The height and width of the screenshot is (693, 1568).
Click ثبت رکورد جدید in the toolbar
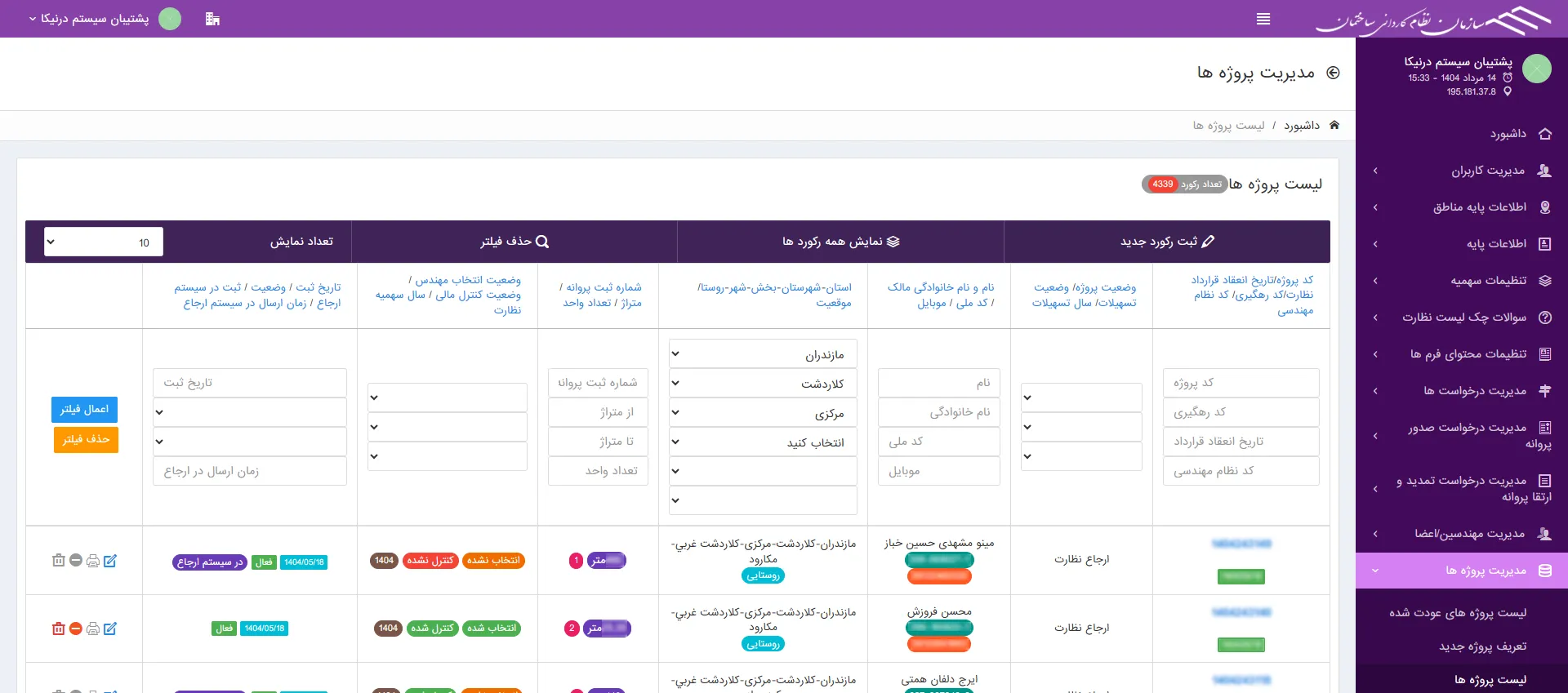tap(1166, 242)
